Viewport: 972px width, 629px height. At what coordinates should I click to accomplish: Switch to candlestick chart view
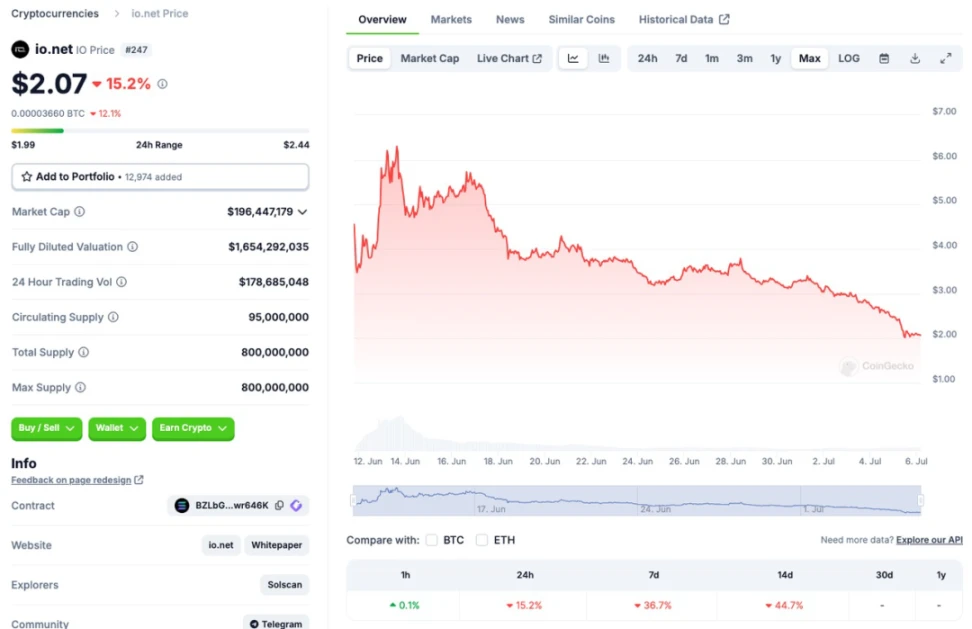point(604,58)
